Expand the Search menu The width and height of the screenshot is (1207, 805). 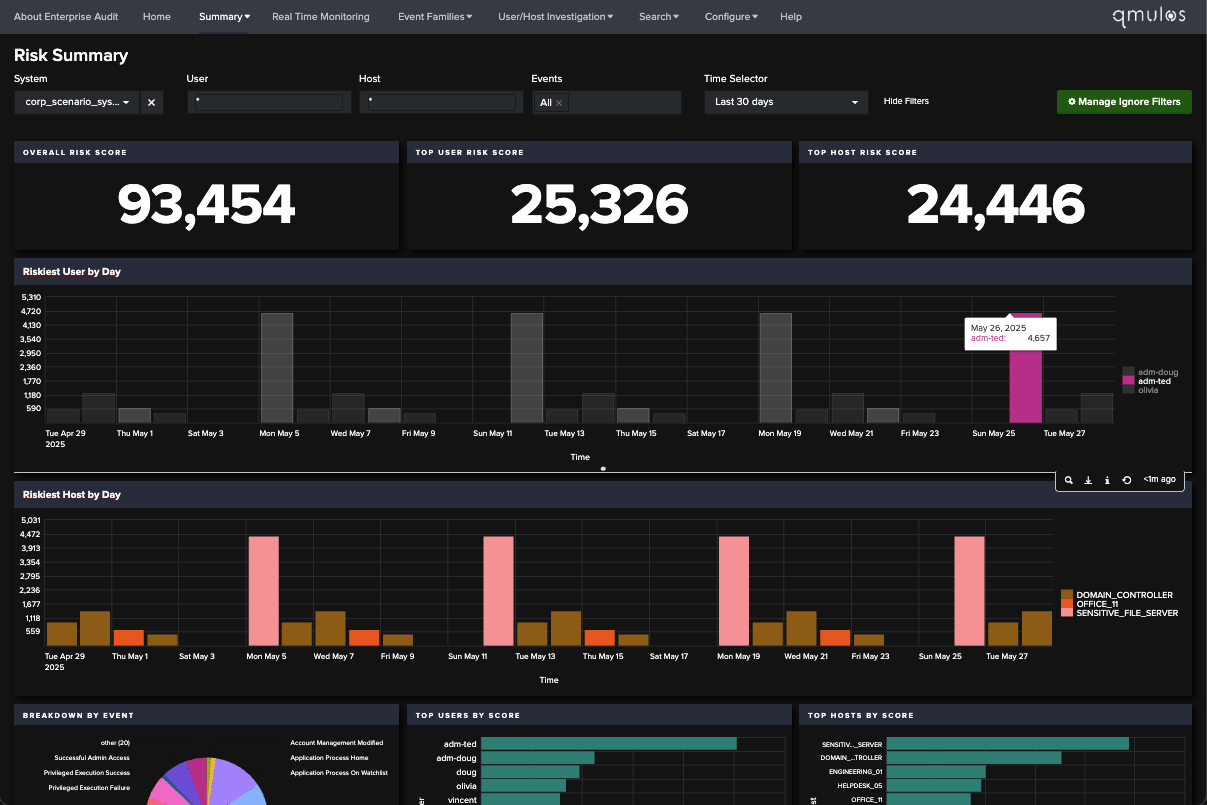point(658,17)
